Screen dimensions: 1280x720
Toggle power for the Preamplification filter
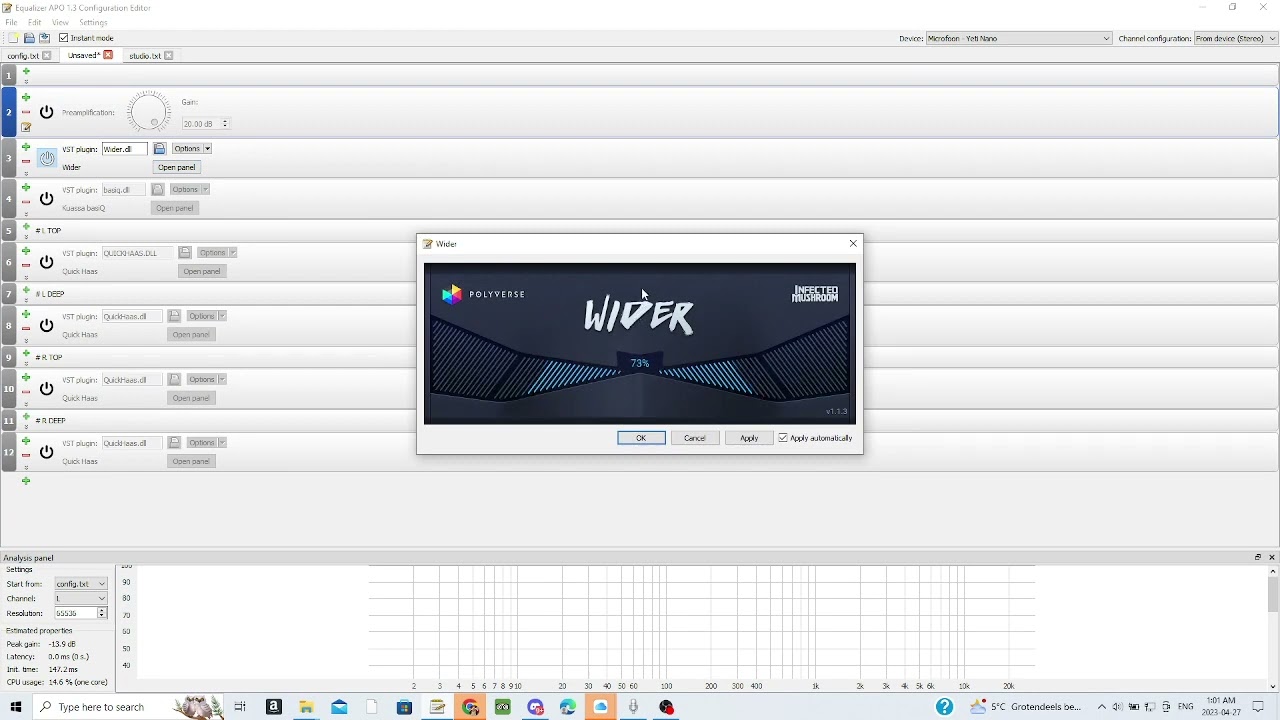(46, 112)
